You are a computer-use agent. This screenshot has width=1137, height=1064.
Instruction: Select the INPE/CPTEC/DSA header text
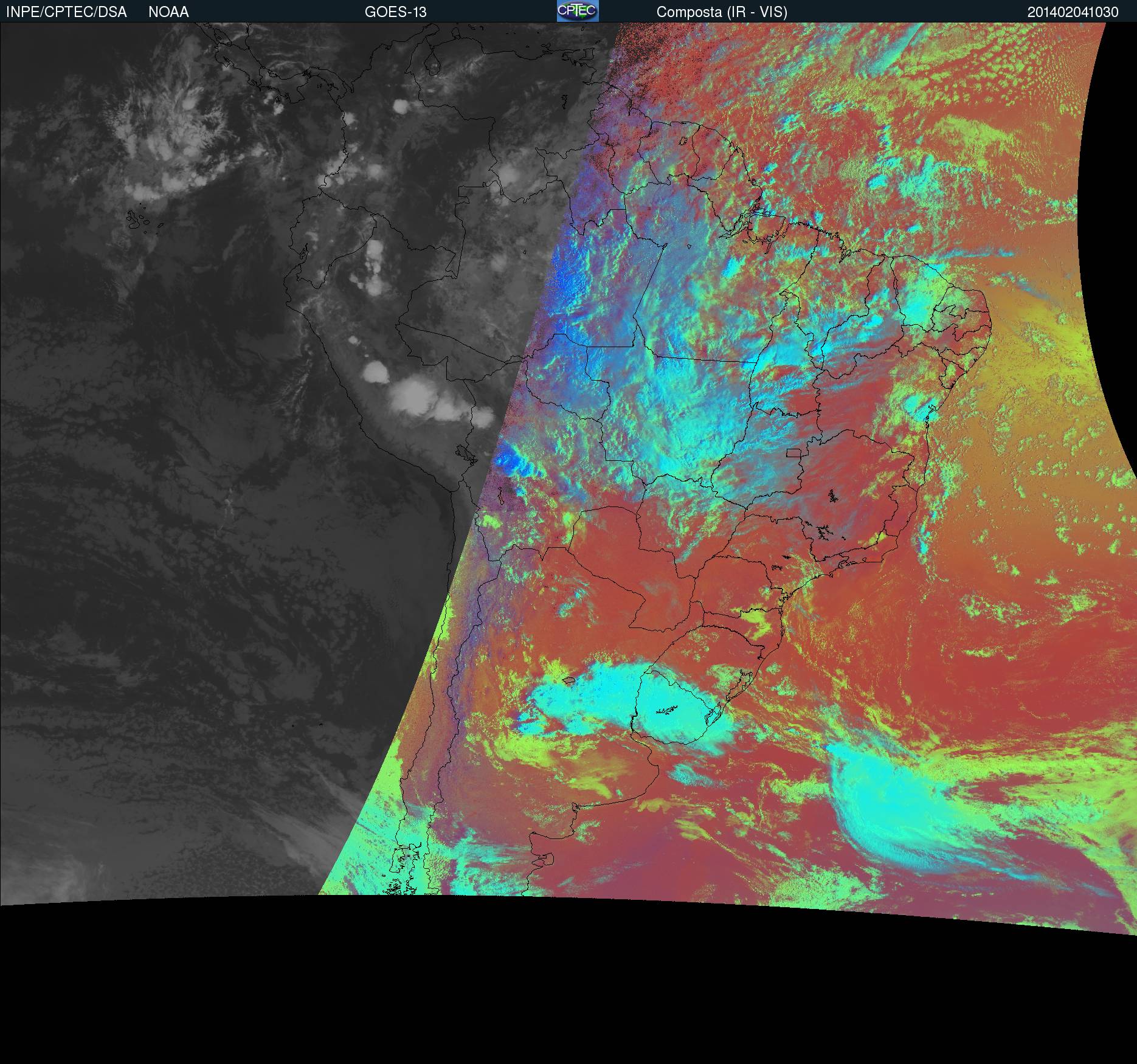(x=66, y=12)
